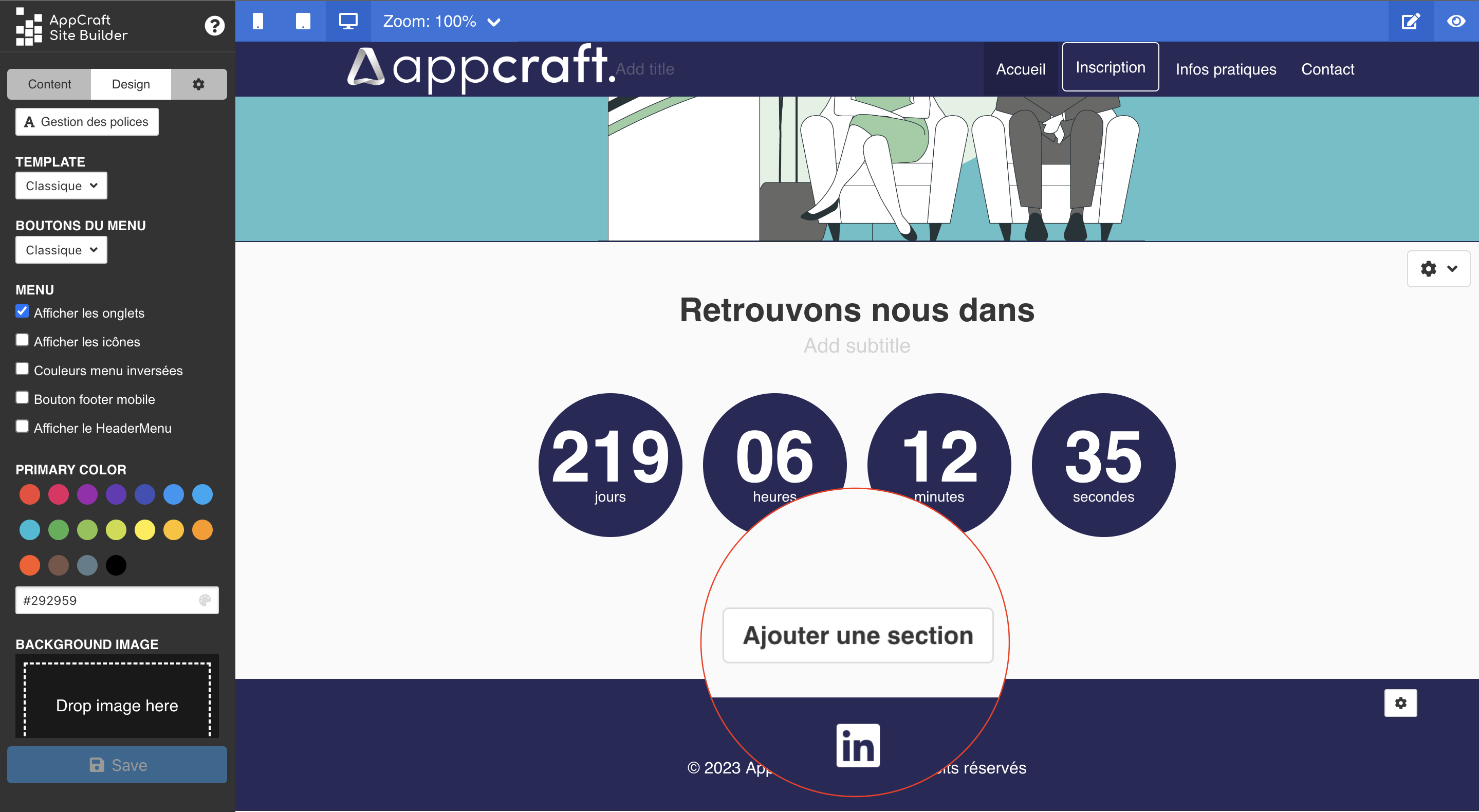Click the bottom-right settings gear icon

coord(1400,705)
